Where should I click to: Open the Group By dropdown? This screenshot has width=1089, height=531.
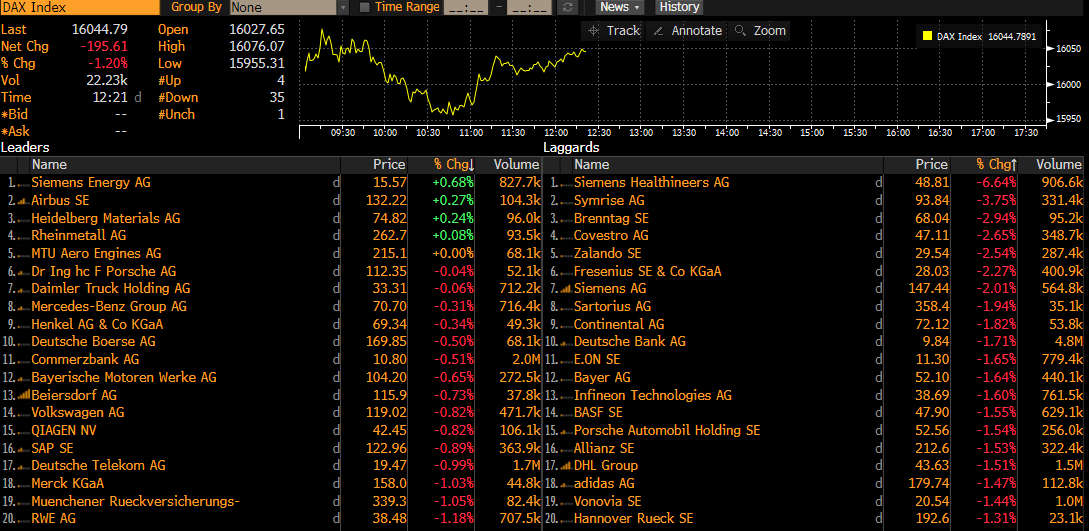289,7
